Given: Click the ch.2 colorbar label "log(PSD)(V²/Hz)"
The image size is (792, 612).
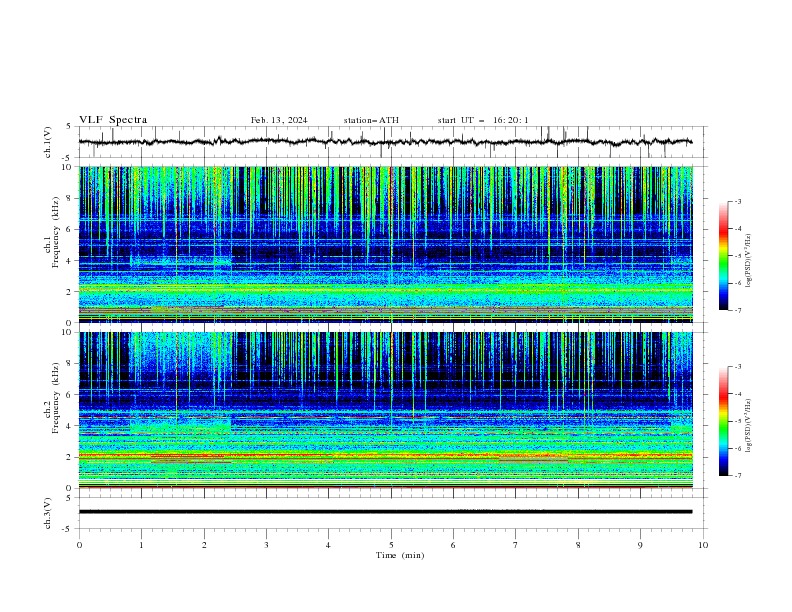Looking at the screenshot, I should point(749,426).
